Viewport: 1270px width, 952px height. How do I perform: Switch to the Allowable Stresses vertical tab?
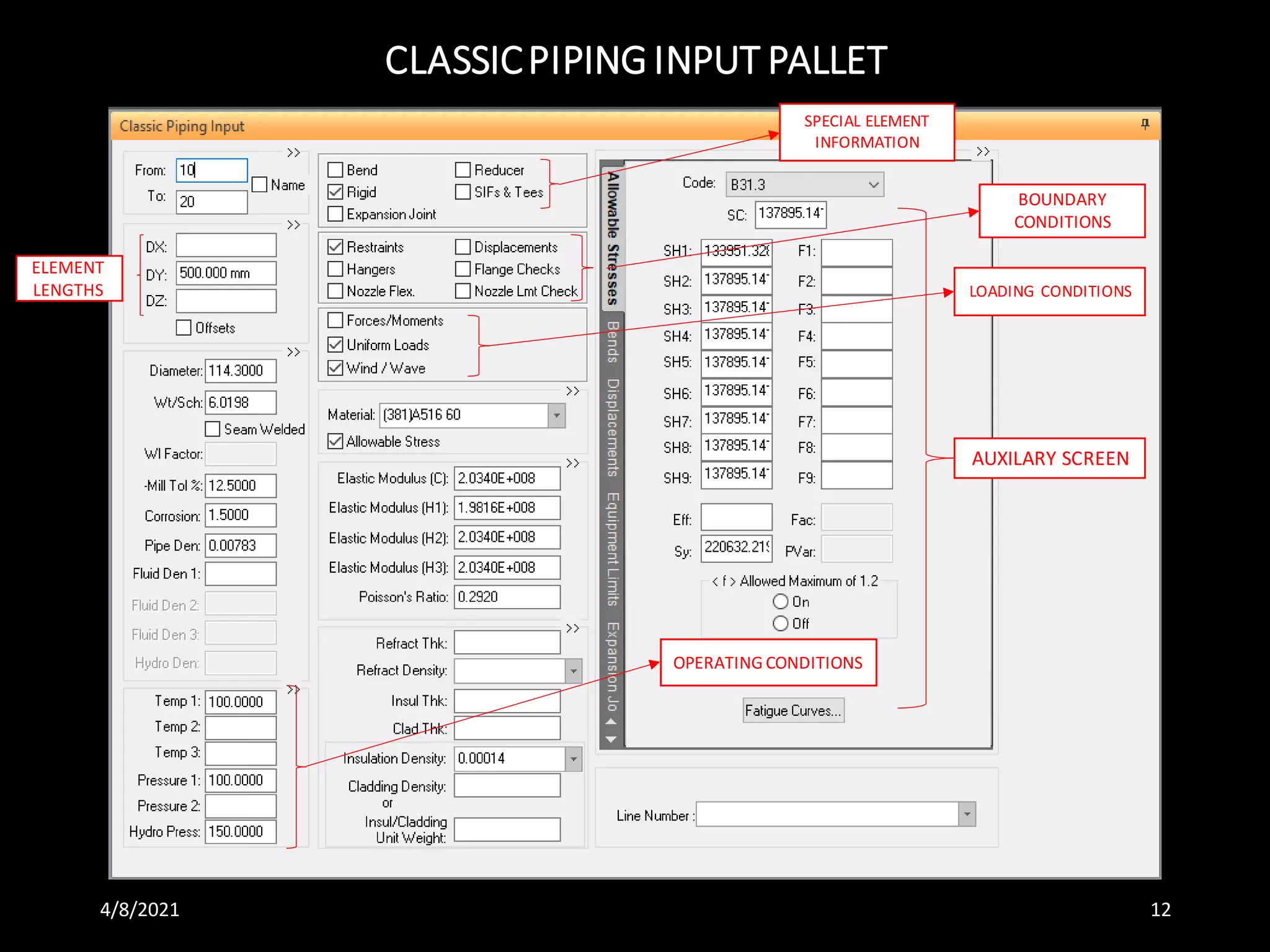coord(613,238)
